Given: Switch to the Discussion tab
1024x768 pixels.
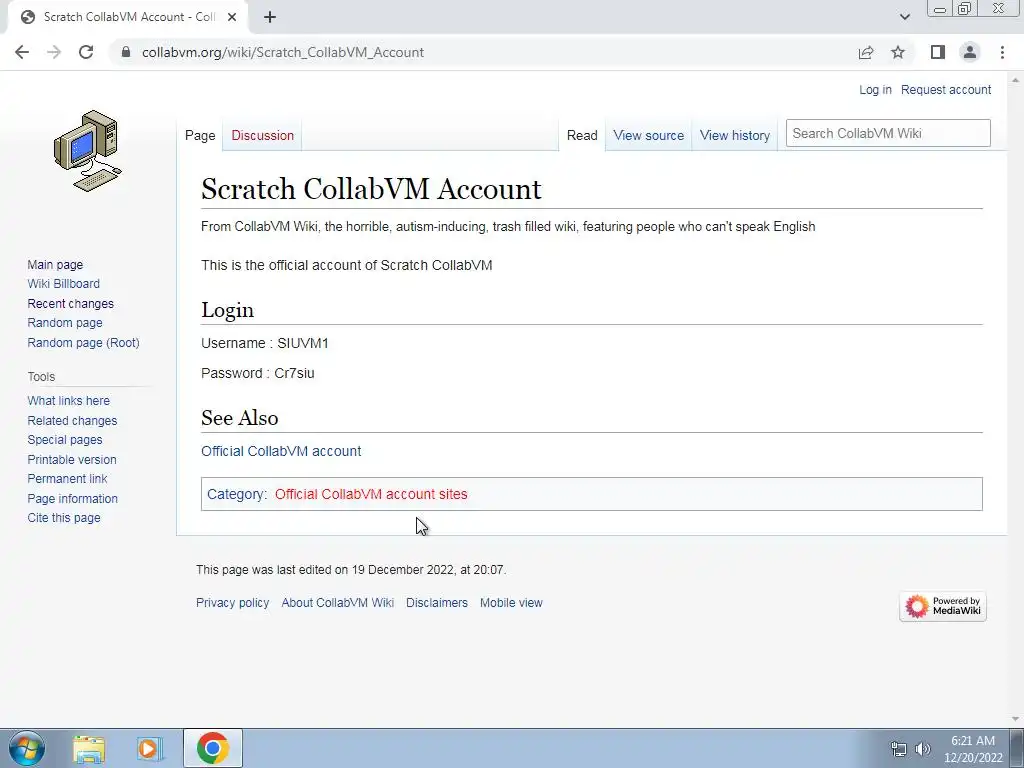Looking at the screenshot, I should [263, 135].
